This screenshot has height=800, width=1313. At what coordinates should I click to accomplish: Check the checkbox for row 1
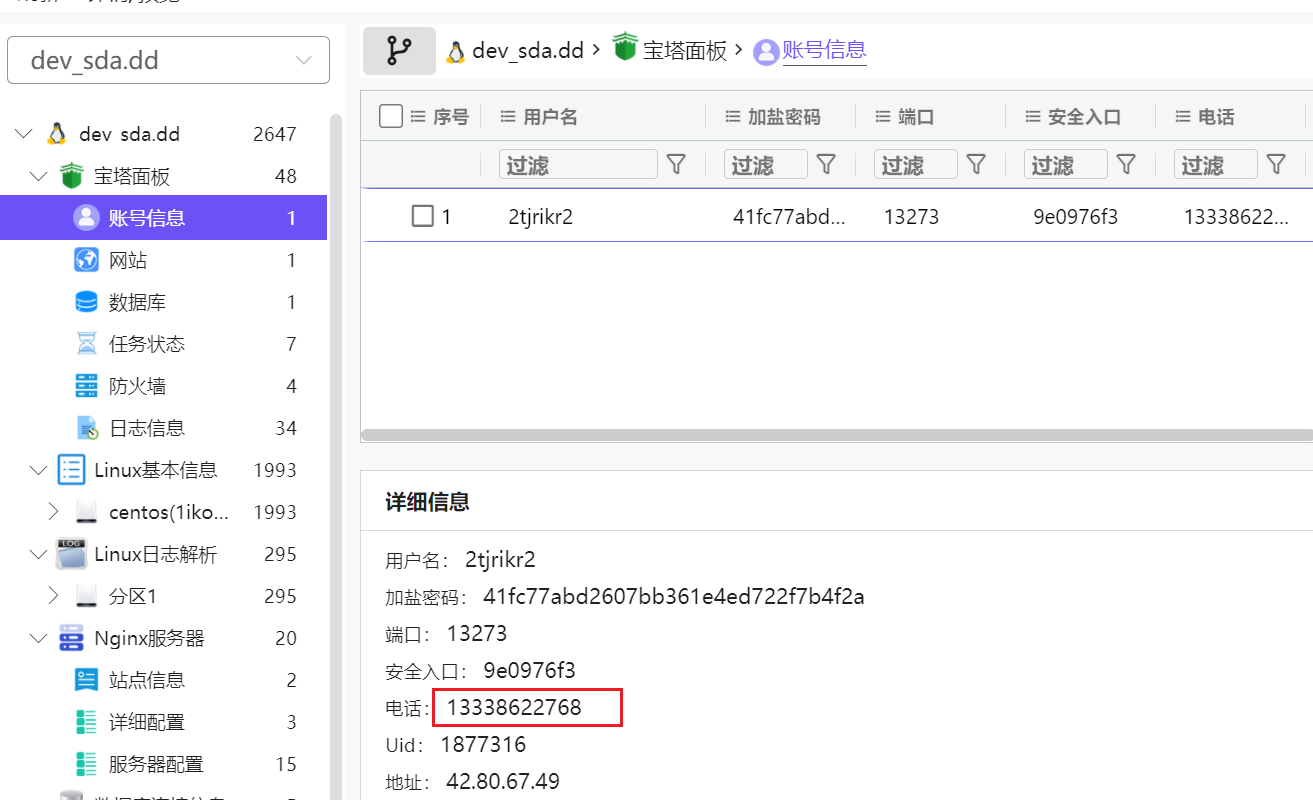pos(422,216)
